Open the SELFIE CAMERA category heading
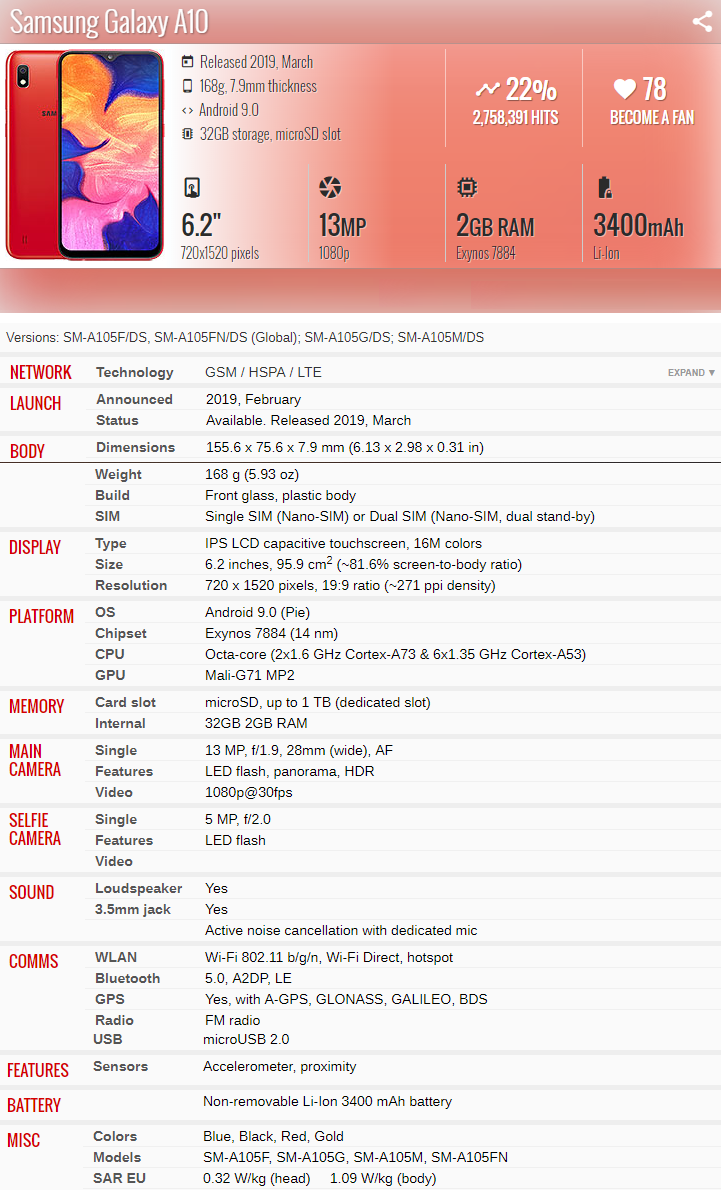The image size is (721, 1198). coord(34,829)
